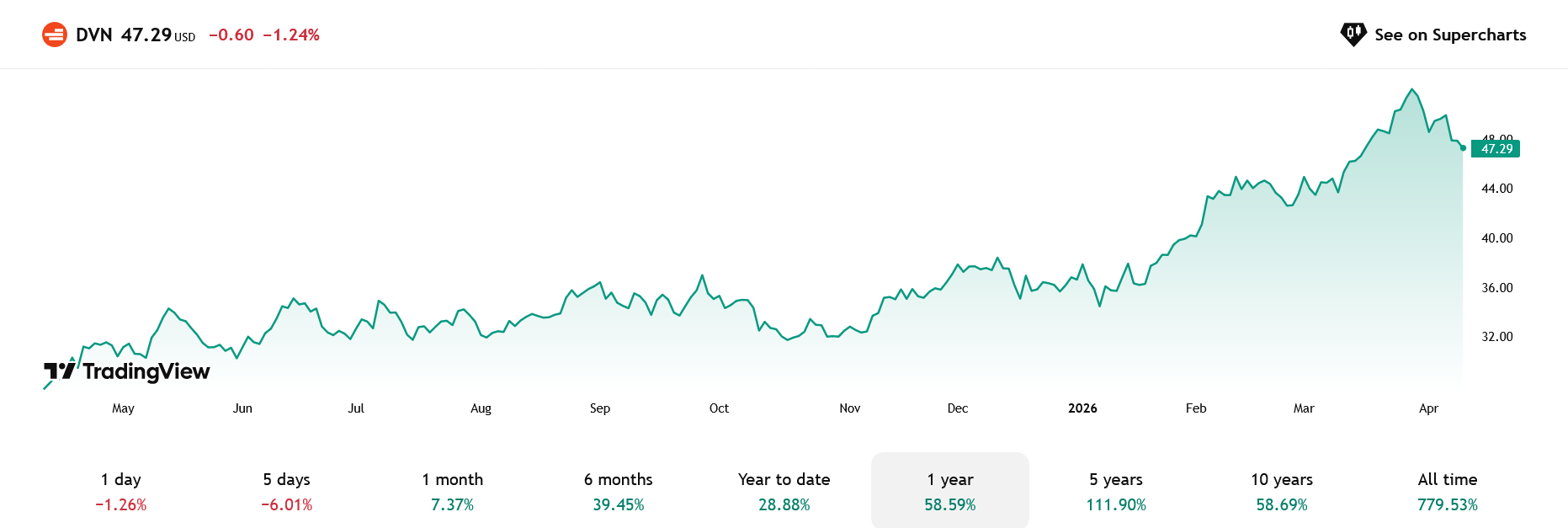1568x528 pixels.
Task: Show the 5 years performance
Action: click(x=1116, y=491)
